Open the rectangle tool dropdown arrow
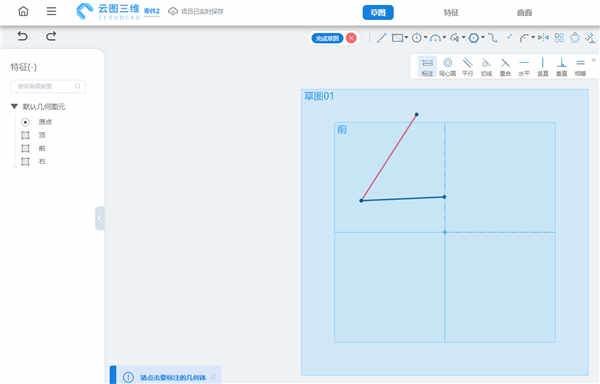Viewport: 600px width, 384px height. pyautogui.click(x=406, y=37)
